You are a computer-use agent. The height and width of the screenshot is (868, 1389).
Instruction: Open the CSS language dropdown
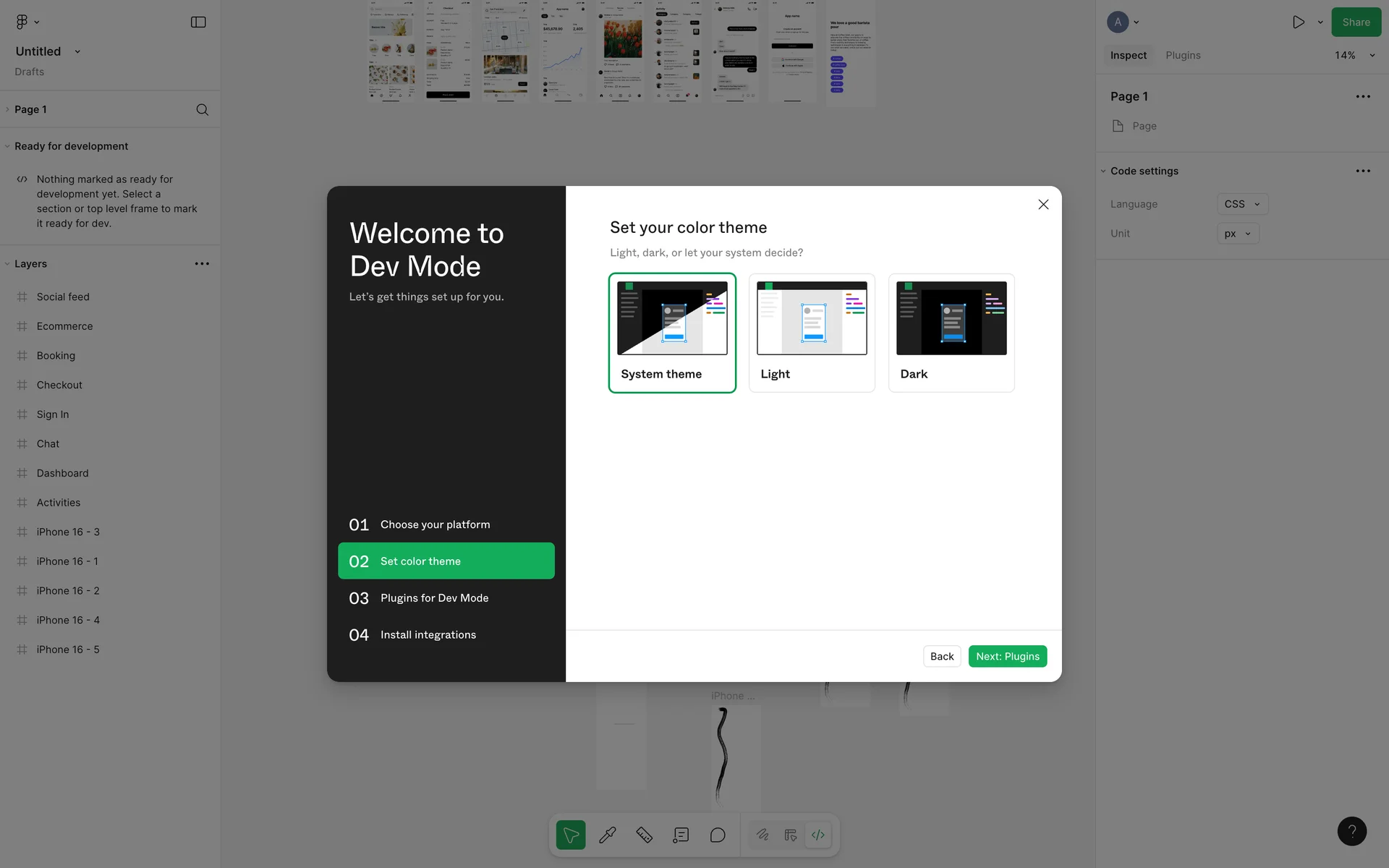tap(1242, 204)
